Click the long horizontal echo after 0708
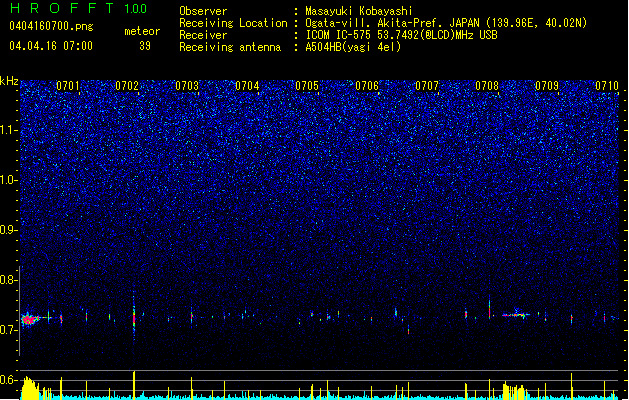The width and height of the screenshot is (629, 400). coord(515,315)
